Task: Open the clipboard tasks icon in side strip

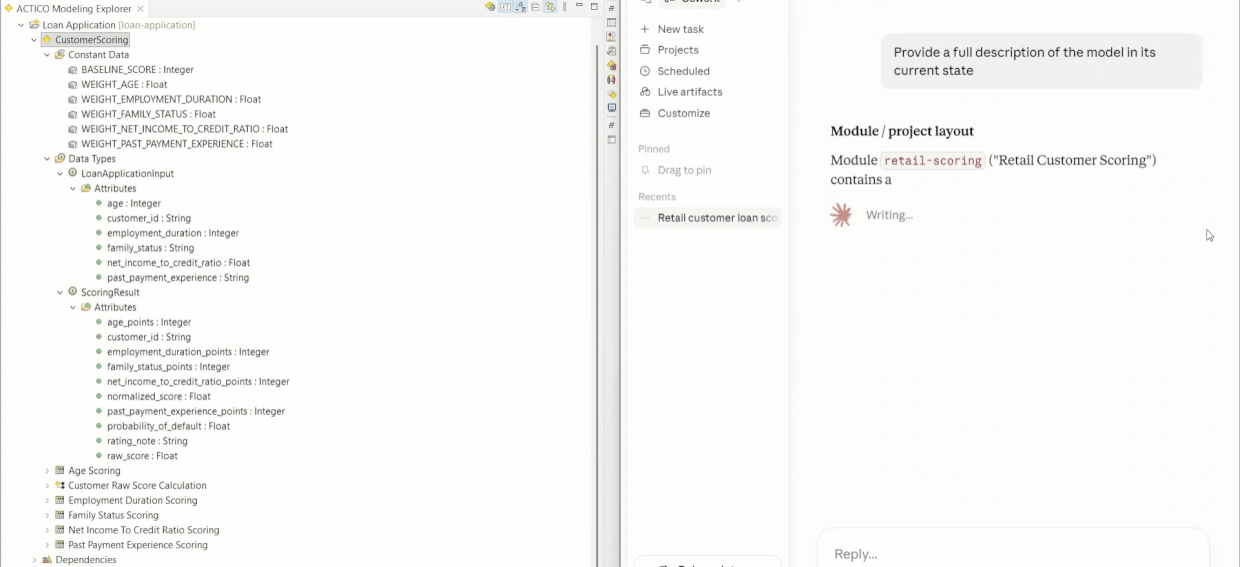Action: tap(612, 51)
